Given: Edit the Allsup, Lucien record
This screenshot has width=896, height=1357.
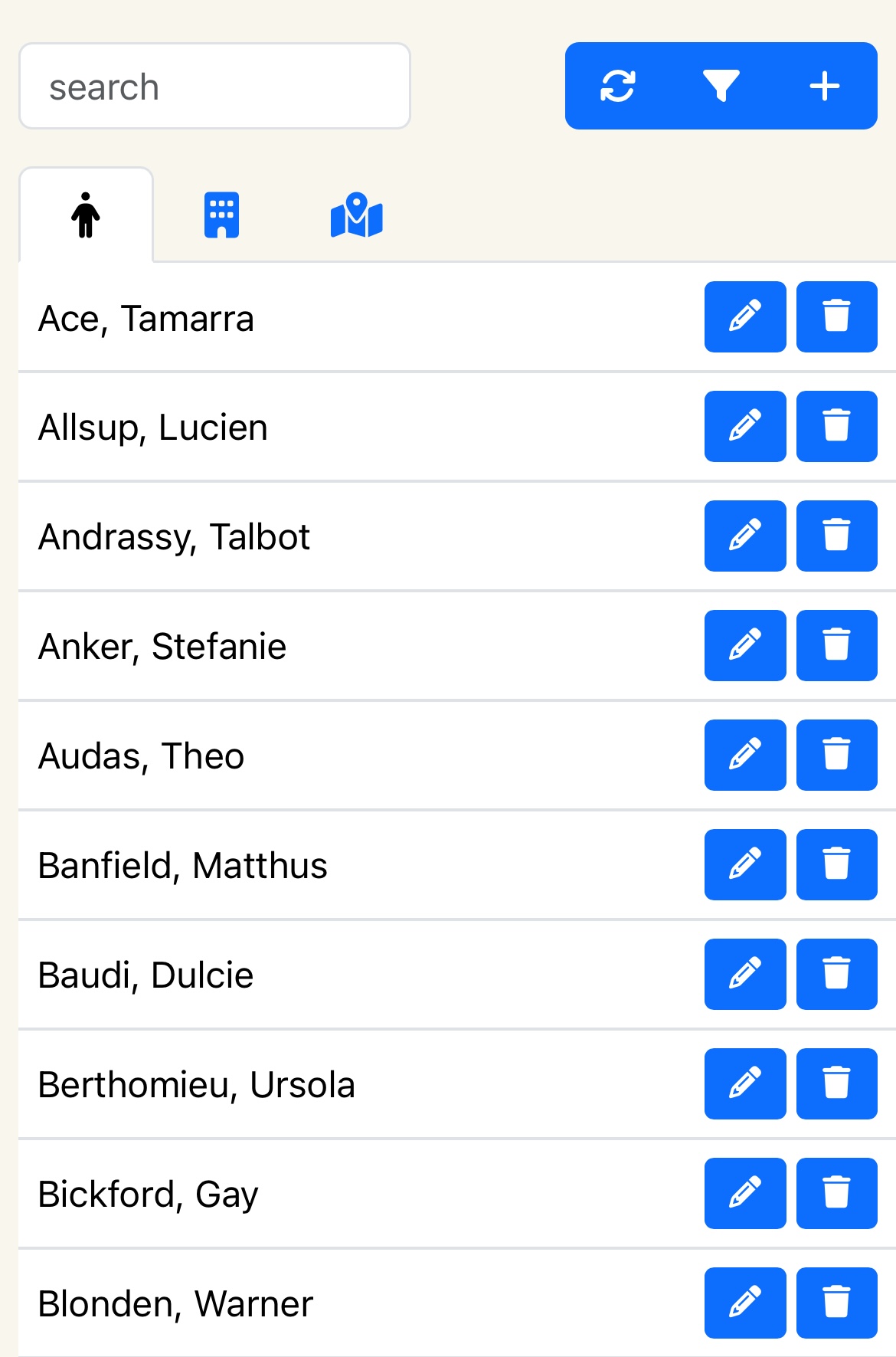Looking at the screenshot, I should (745, 426).
